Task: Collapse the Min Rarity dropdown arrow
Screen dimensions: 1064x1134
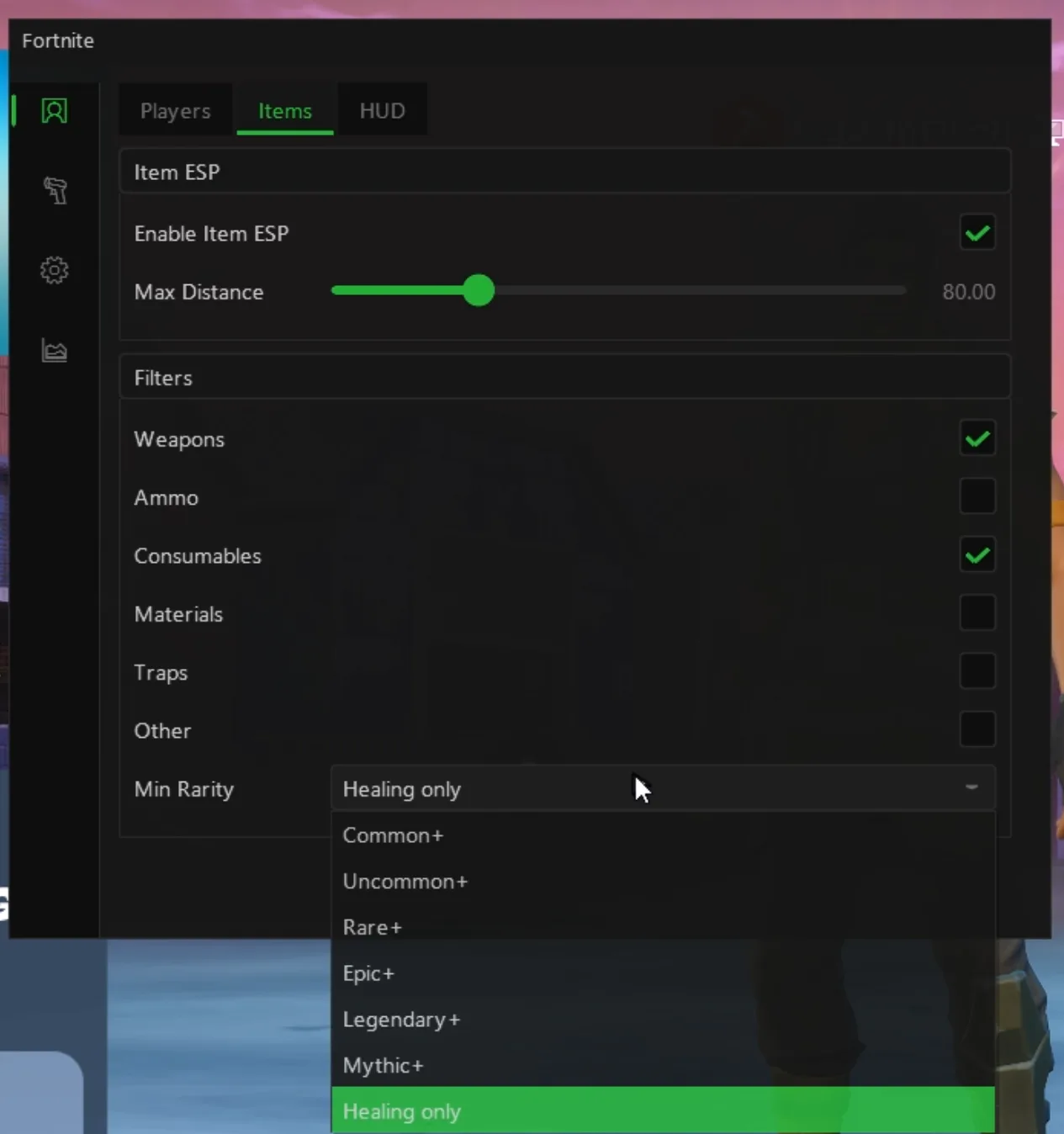Action: click(971, 787)
